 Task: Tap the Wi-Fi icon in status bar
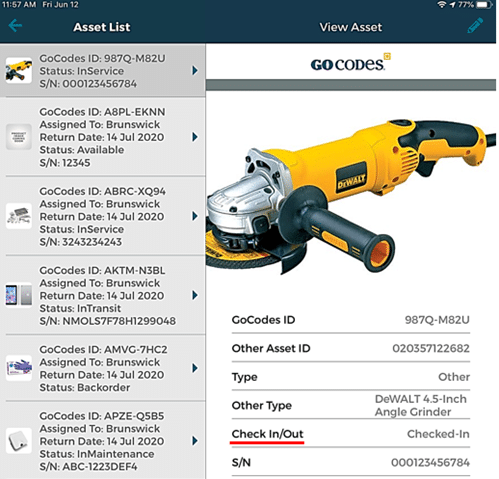(x=441, y=5)
